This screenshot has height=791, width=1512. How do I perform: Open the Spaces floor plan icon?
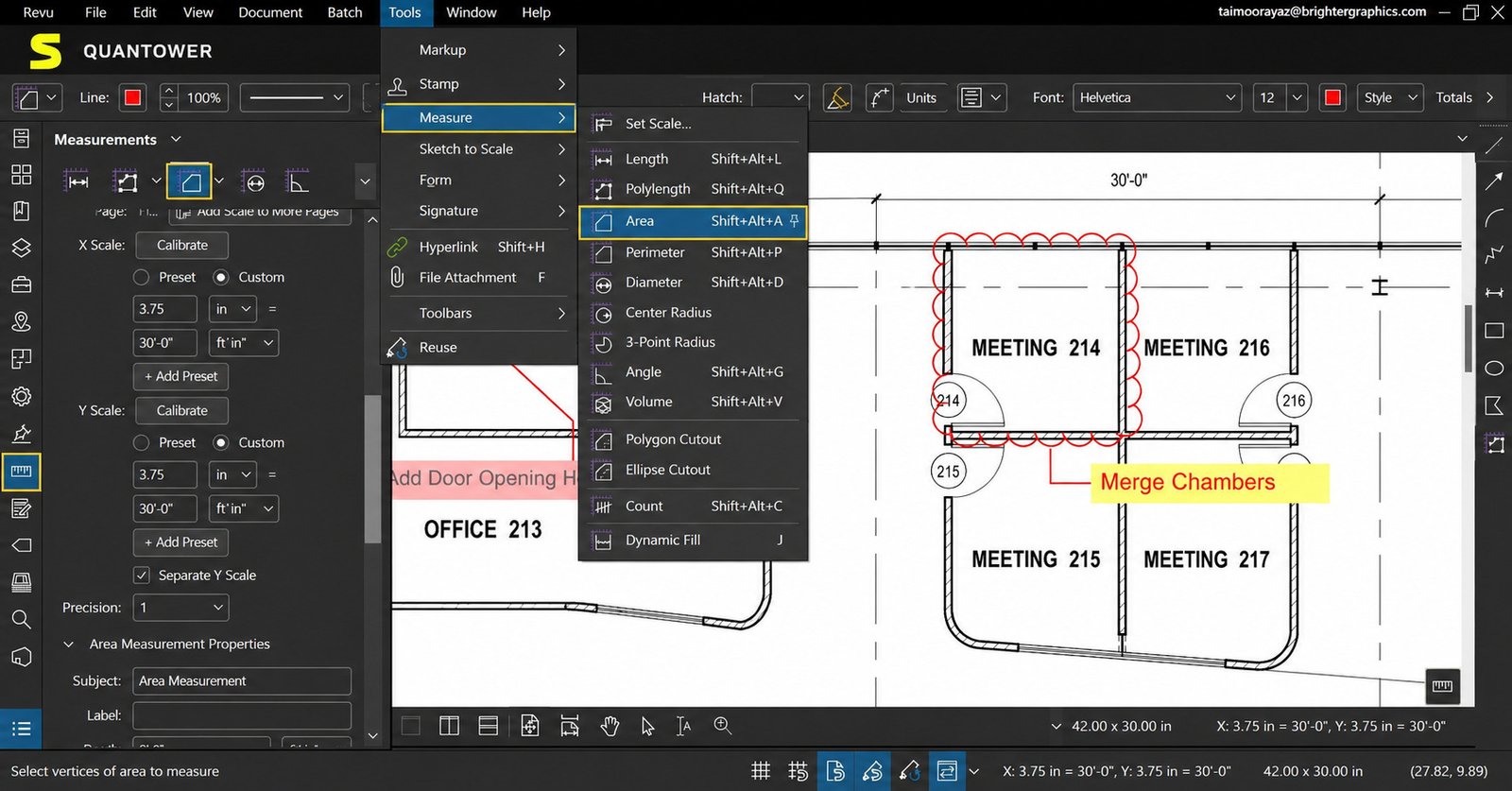[x=21, y=359]
